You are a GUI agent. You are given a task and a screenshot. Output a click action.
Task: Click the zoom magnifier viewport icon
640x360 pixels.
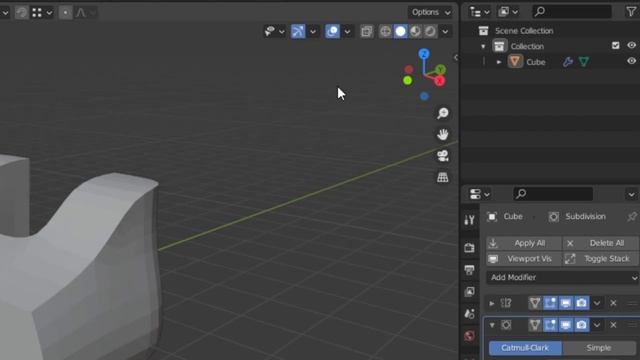click(x=442, y=113)
